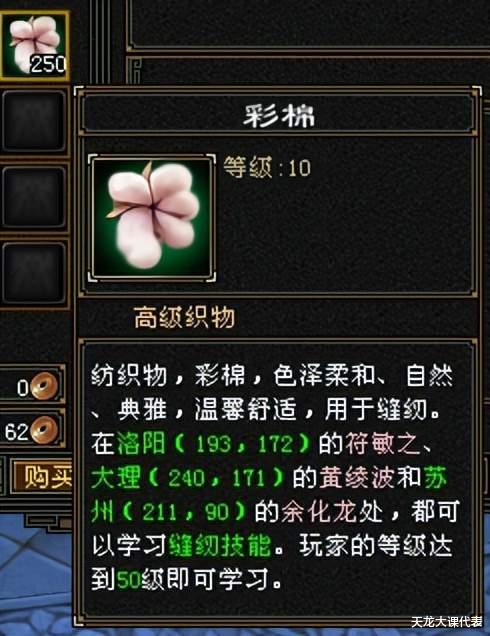Click the green 缝纫技能 skill text

[220, 546]
